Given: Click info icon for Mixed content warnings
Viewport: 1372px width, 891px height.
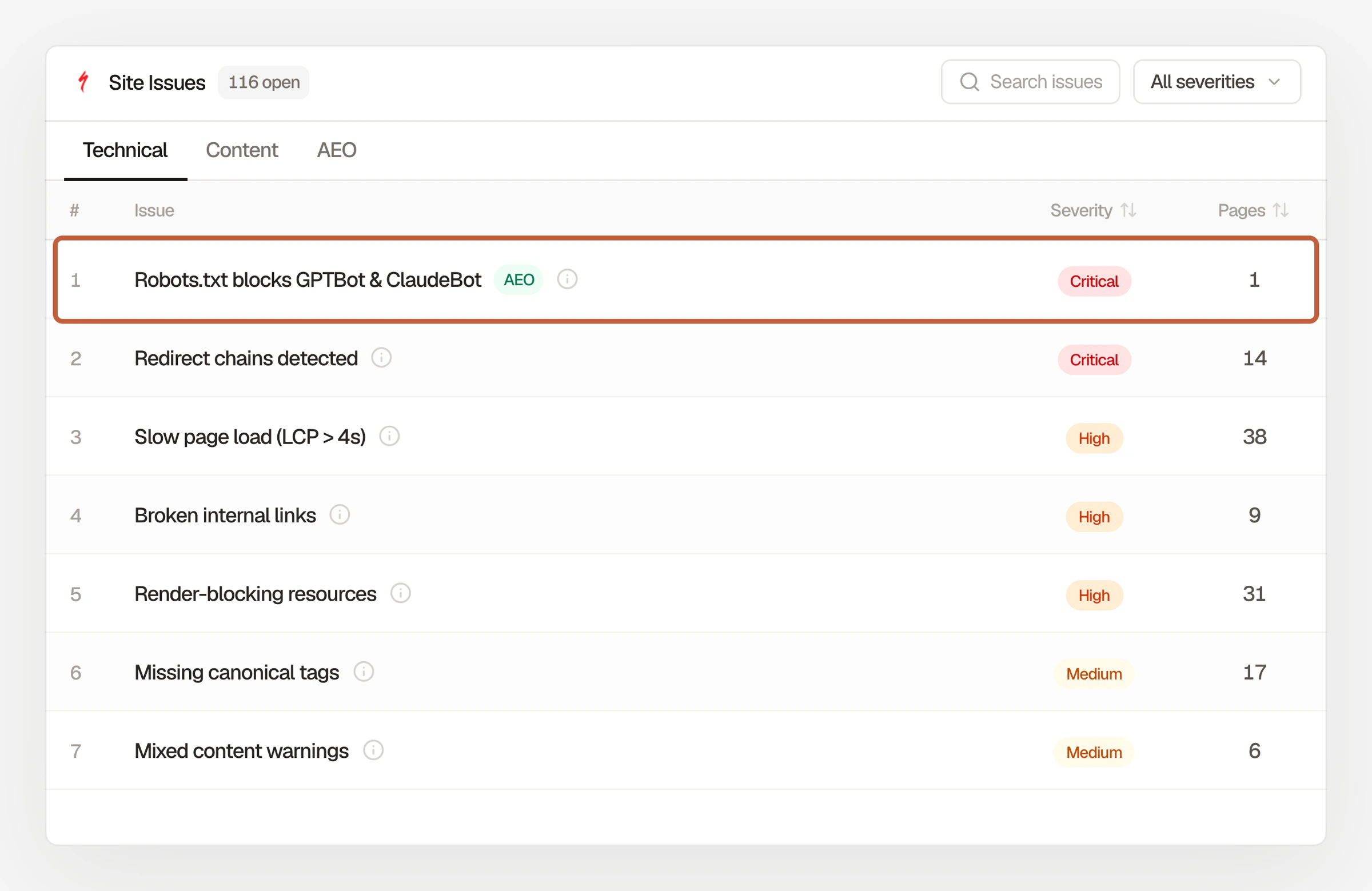Looking at the screenshot, I should click(x=373, y=750).
